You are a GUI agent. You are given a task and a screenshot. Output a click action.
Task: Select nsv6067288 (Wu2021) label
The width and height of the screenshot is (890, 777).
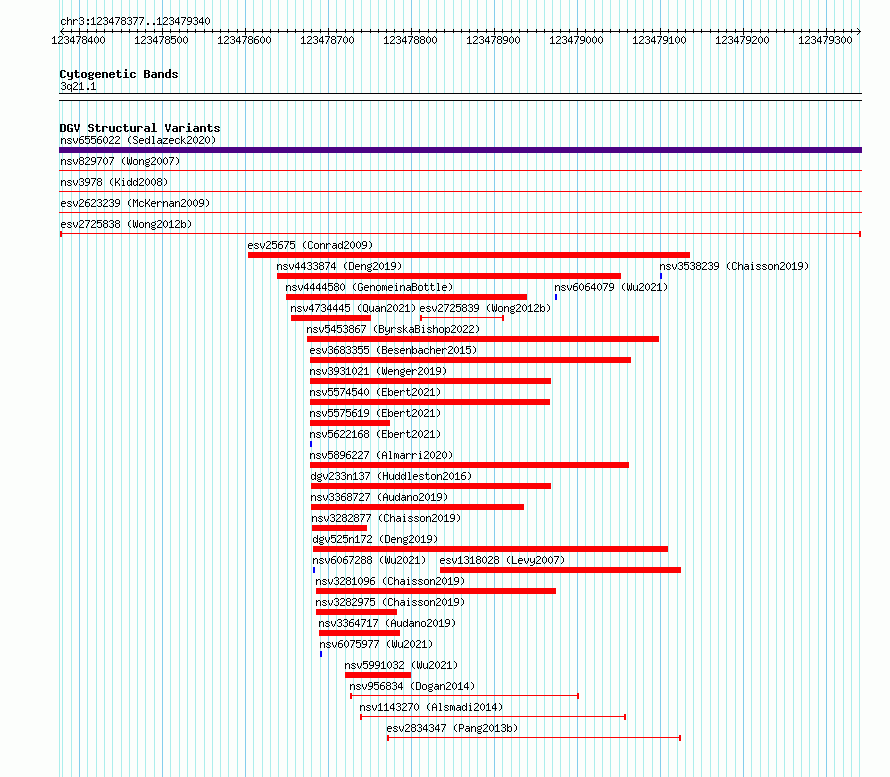(x=369, y=560)
